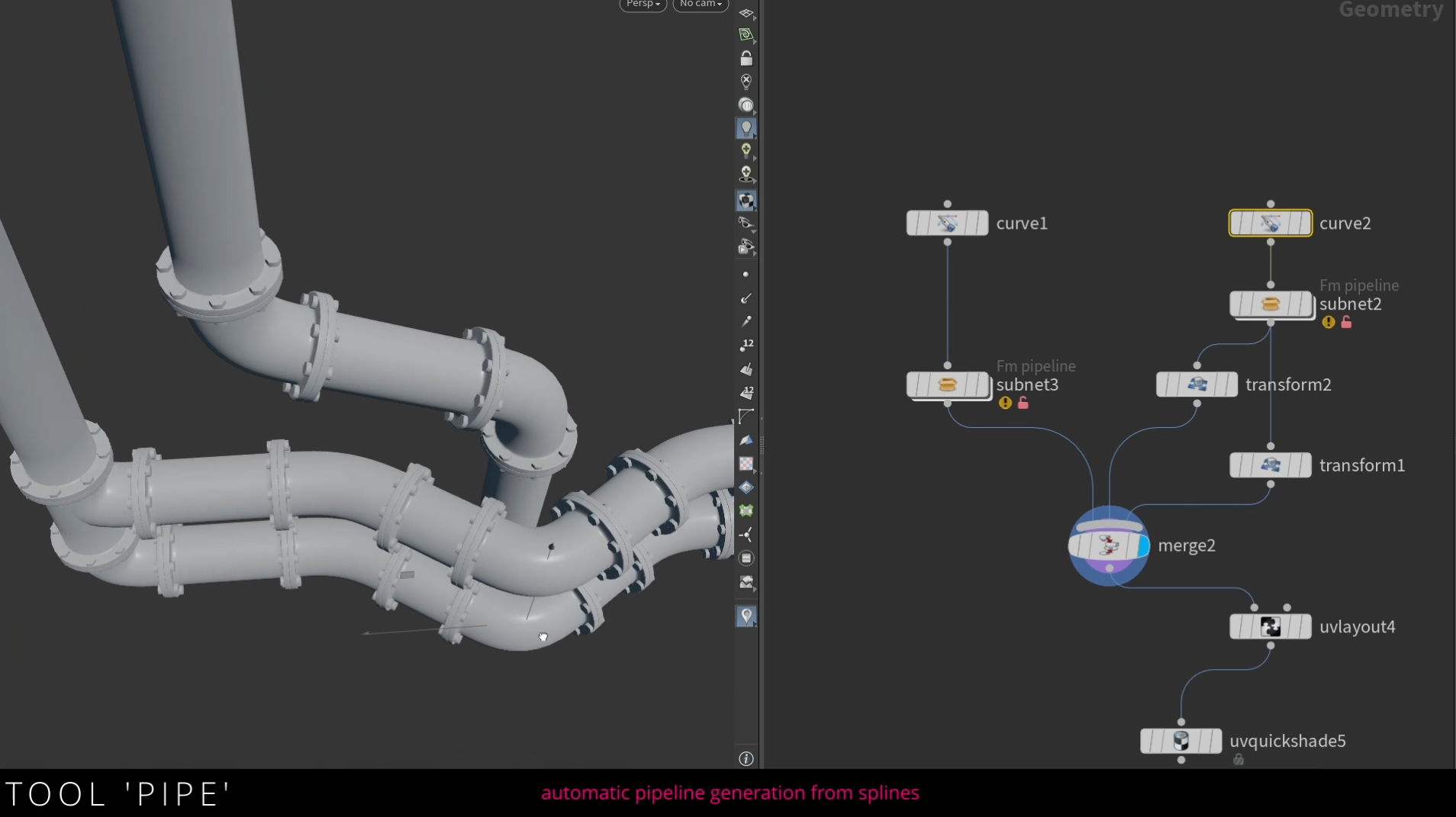Viewport: 1456px width, 817px height.
Task: Toggle the disabled lights icon with X
Action: coord(746,82)
